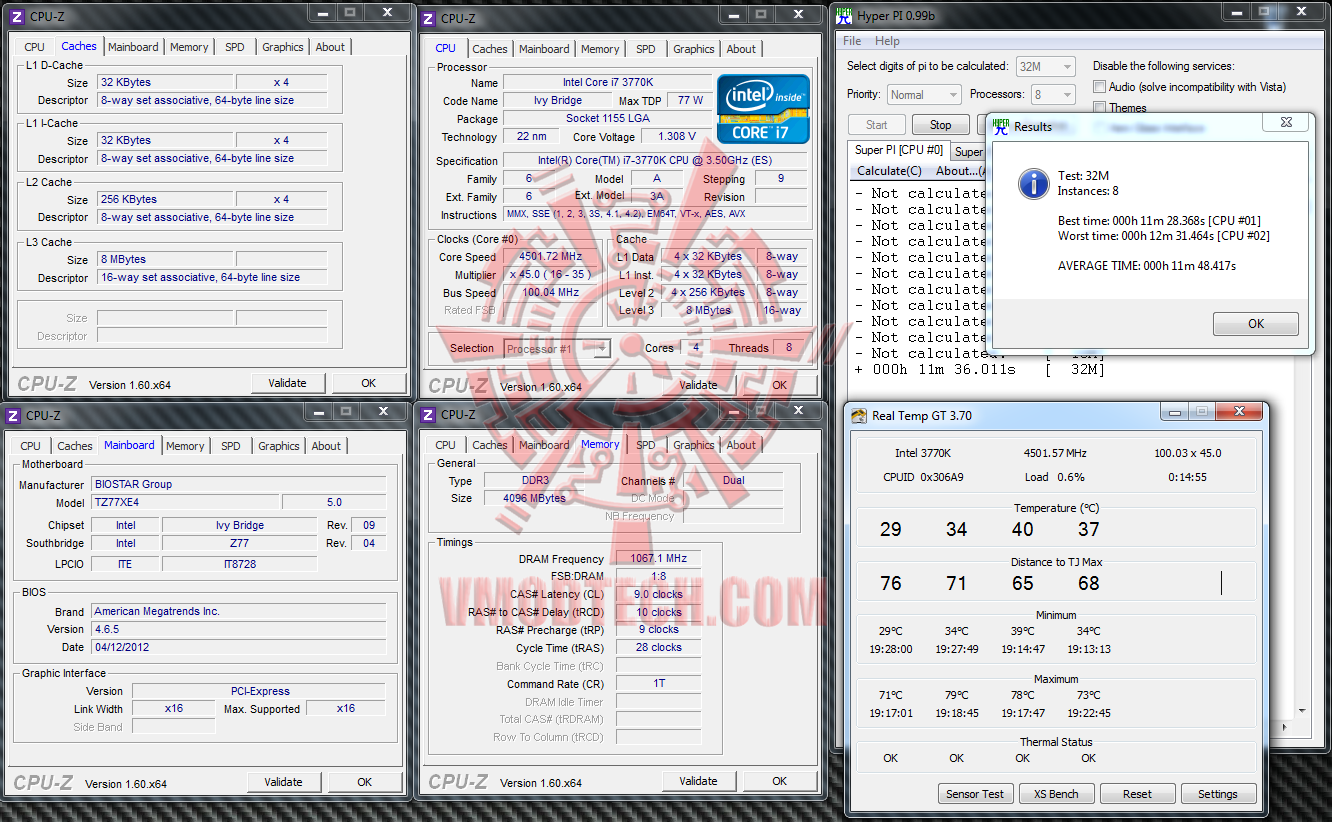Click the processor name field 'Intel Core i7 3770K'
This screenshot has height=822, width=1332.
[x=607, y=83]
